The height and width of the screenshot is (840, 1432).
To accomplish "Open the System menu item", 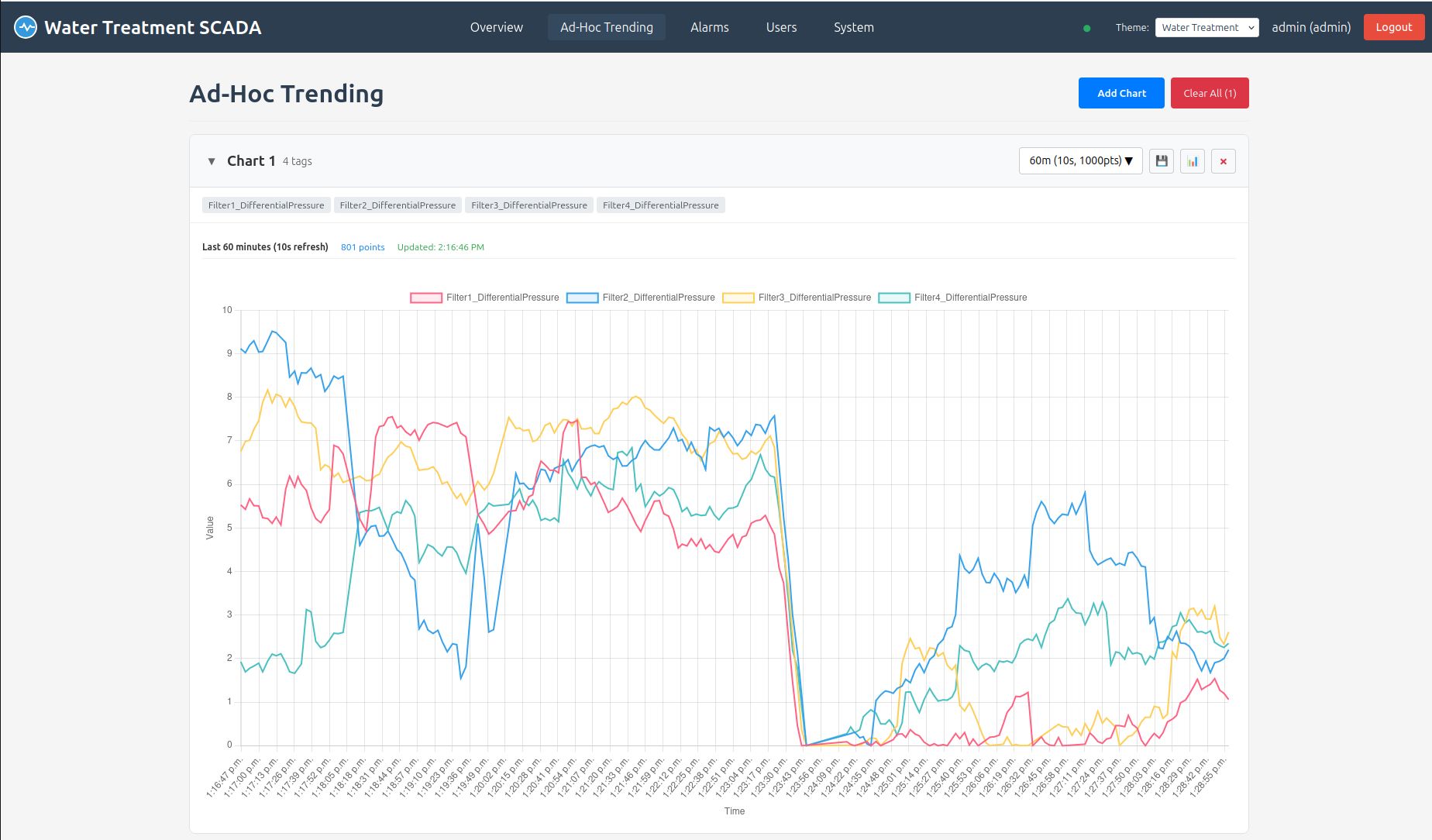I will (854, 27).
